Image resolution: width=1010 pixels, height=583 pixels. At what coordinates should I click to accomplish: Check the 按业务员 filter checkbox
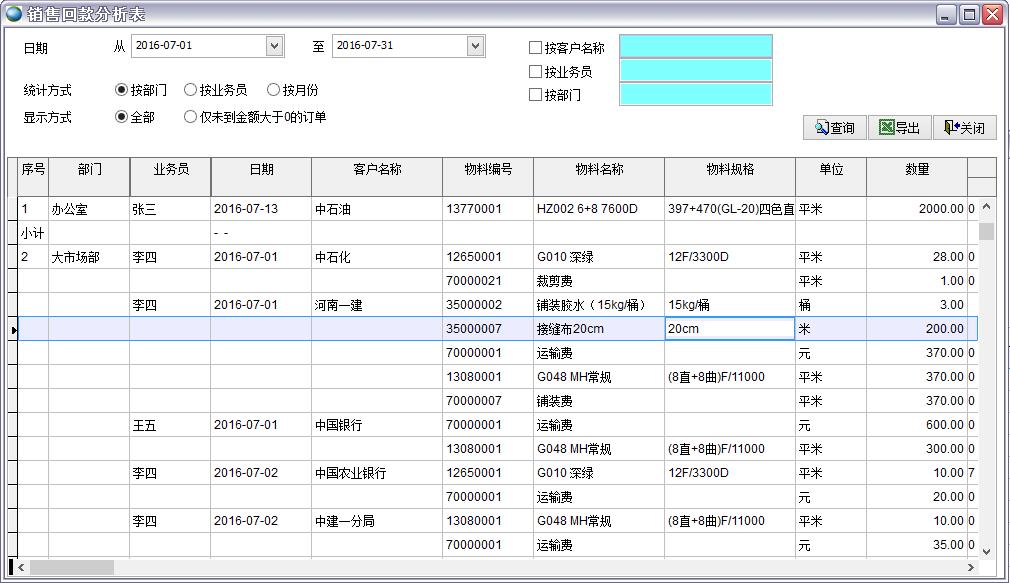point(536,73)
